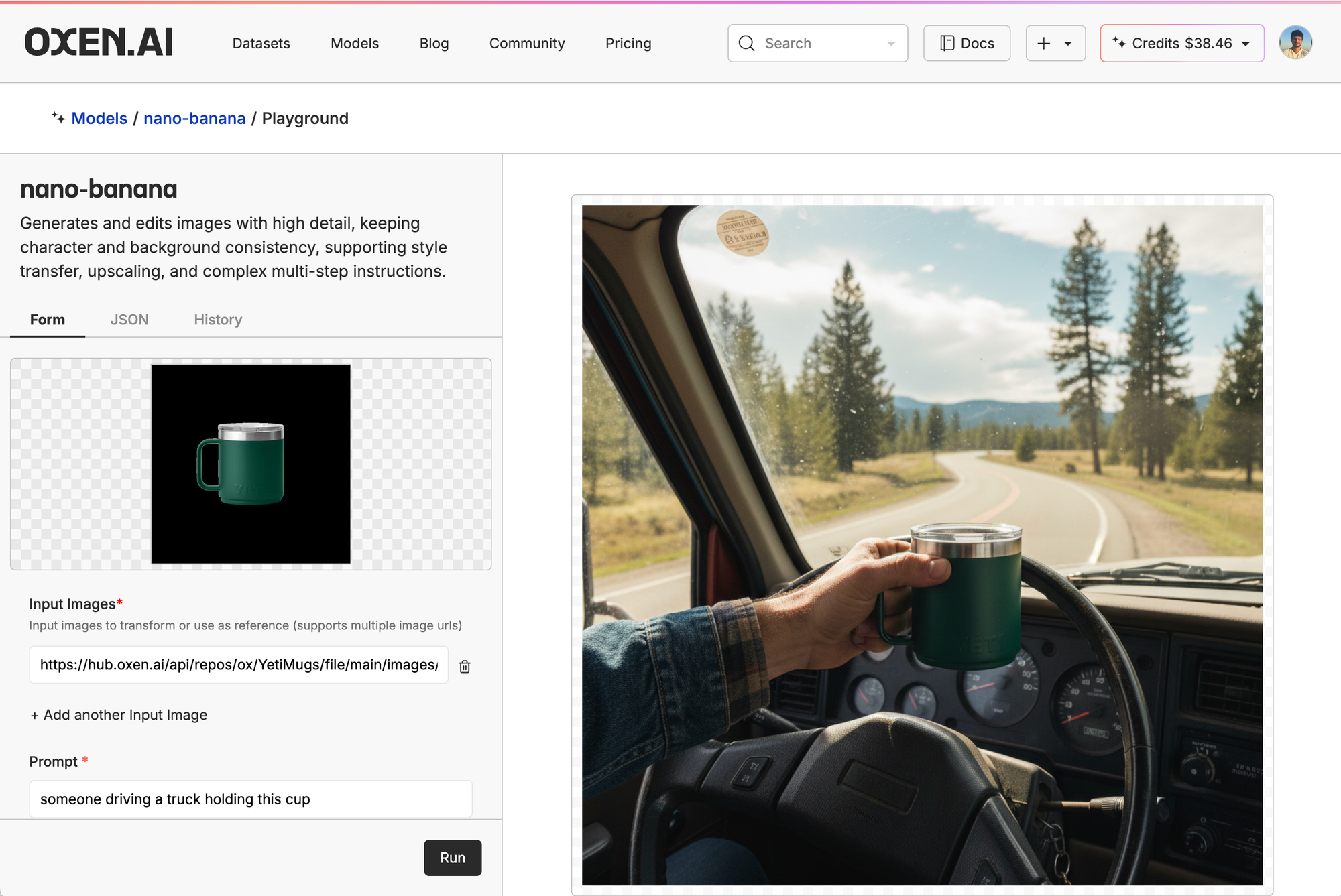Viewport: 1341px width, 896px height.
Task: Expand the search box dropdown arrow
Action: pos(891,44)
